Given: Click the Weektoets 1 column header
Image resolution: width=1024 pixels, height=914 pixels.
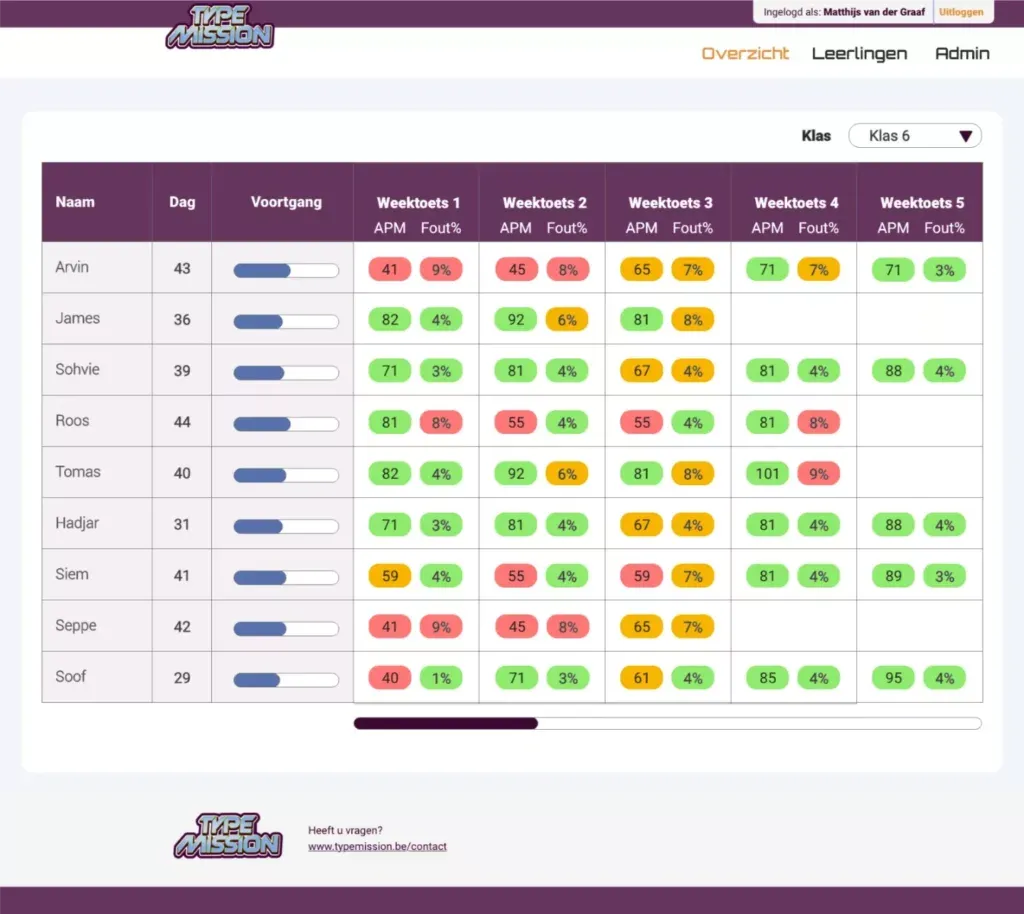Looking at the screenshot, I should click(418, 203).
